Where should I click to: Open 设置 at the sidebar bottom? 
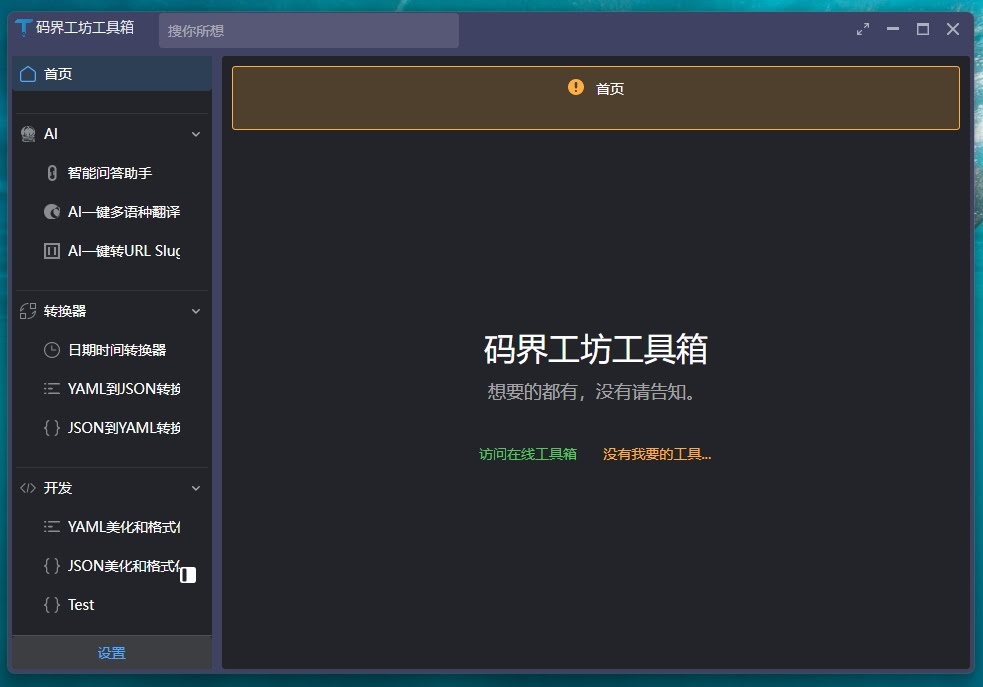(112, 653)
